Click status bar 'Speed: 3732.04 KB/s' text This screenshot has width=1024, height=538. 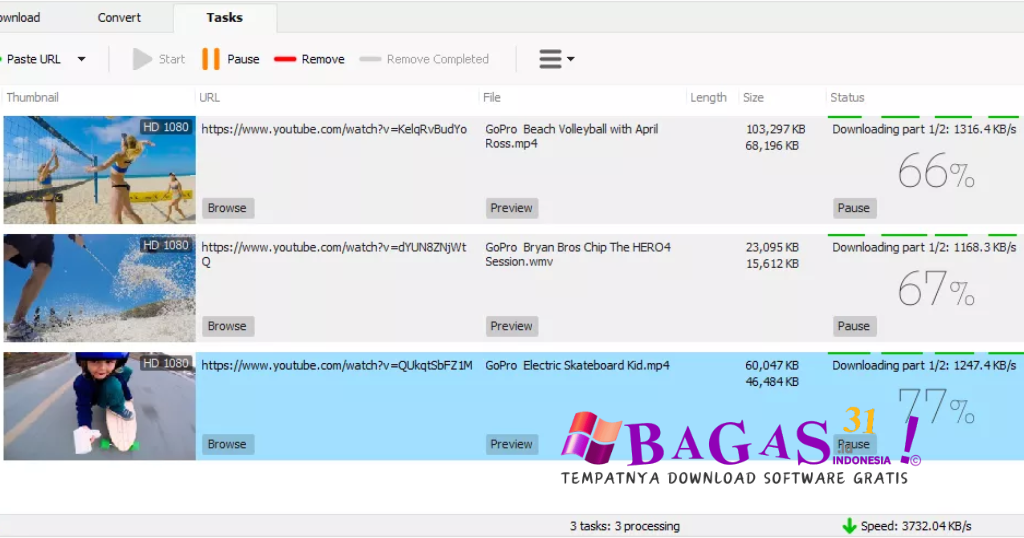916,526
